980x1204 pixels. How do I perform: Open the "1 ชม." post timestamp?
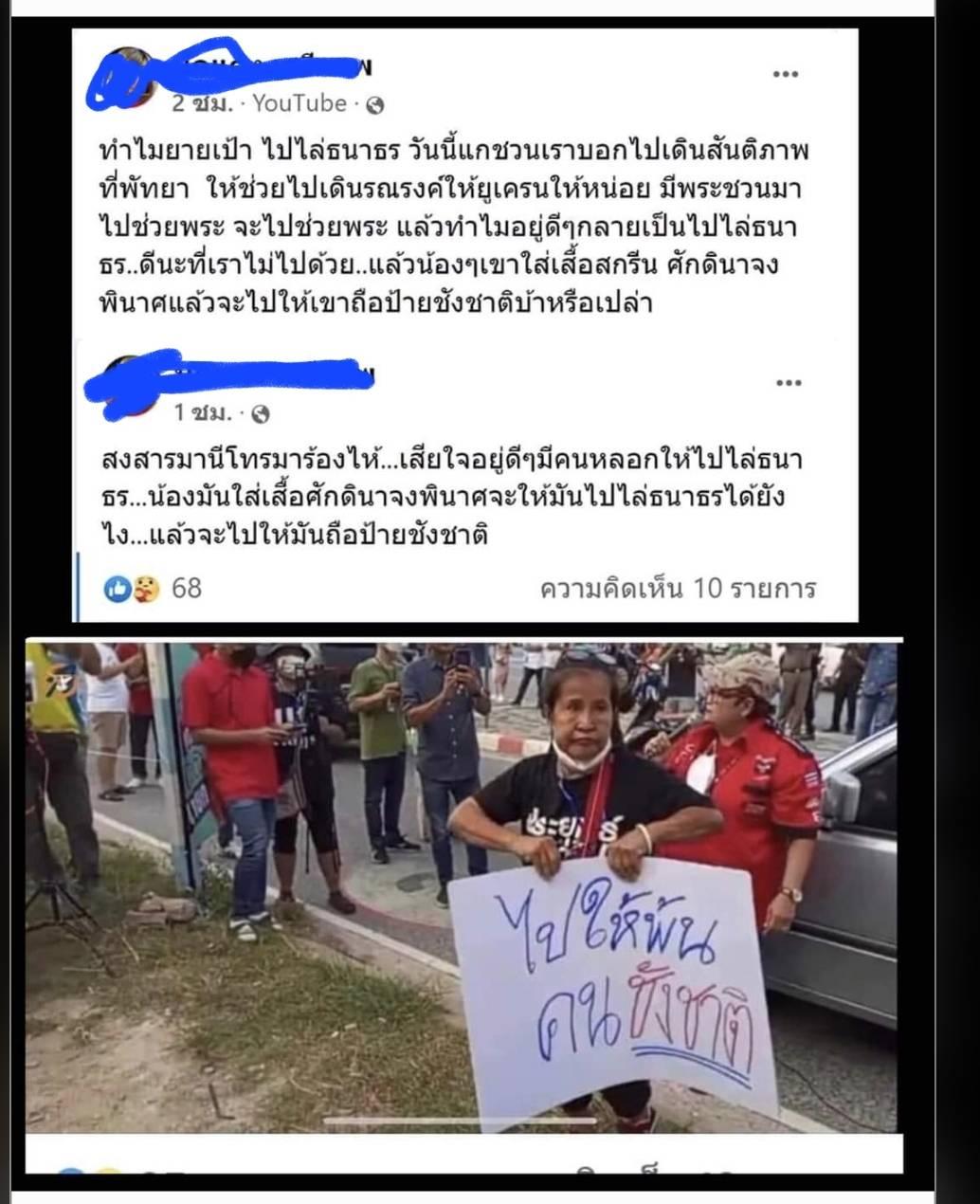tap(202, 413)
